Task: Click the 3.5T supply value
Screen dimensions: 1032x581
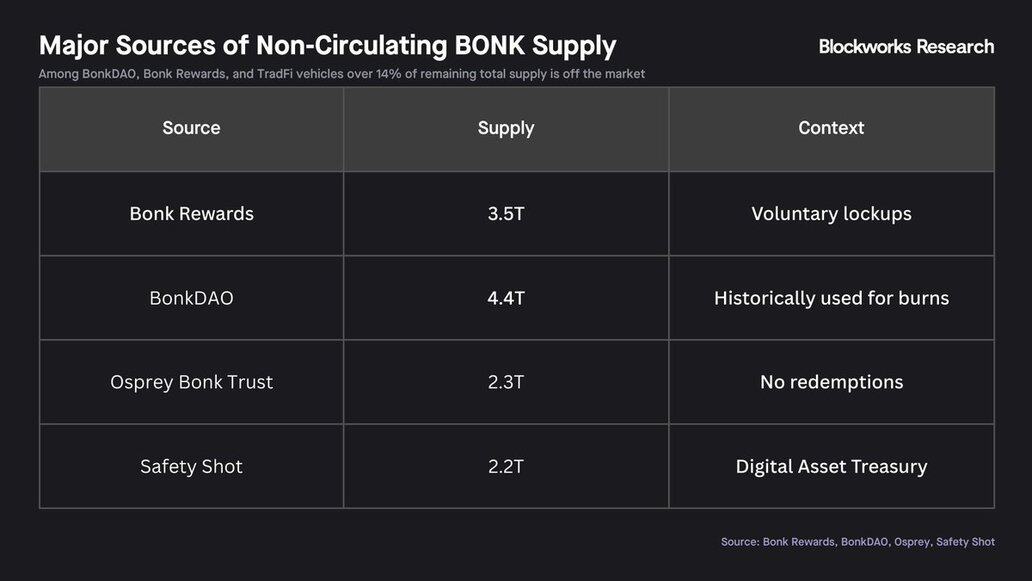Action: (x=506, y=214)
